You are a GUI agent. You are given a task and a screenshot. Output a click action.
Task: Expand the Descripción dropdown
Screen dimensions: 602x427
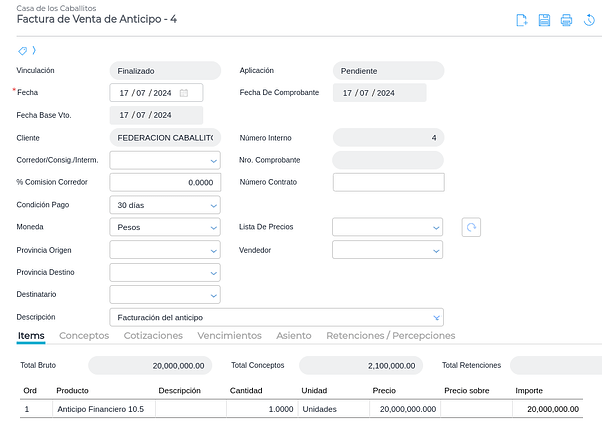pos(436,317)
